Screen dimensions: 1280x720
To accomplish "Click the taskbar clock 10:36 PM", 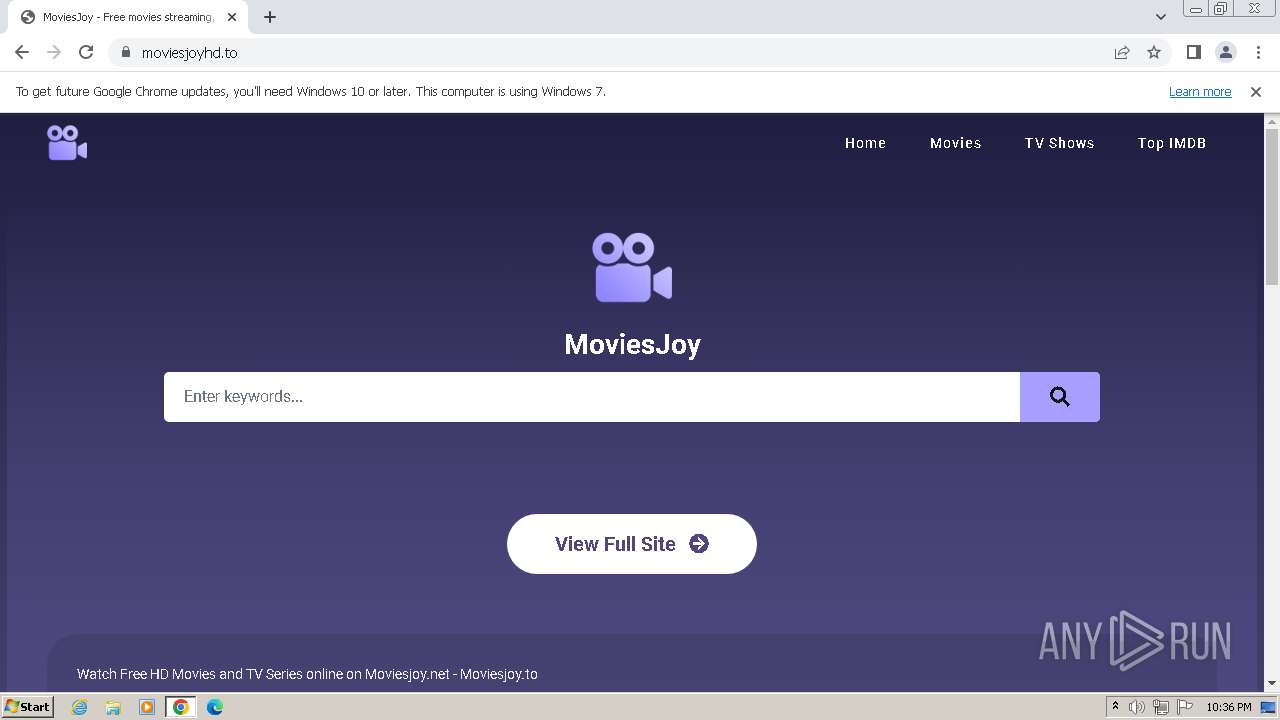I will [1229, 707].
